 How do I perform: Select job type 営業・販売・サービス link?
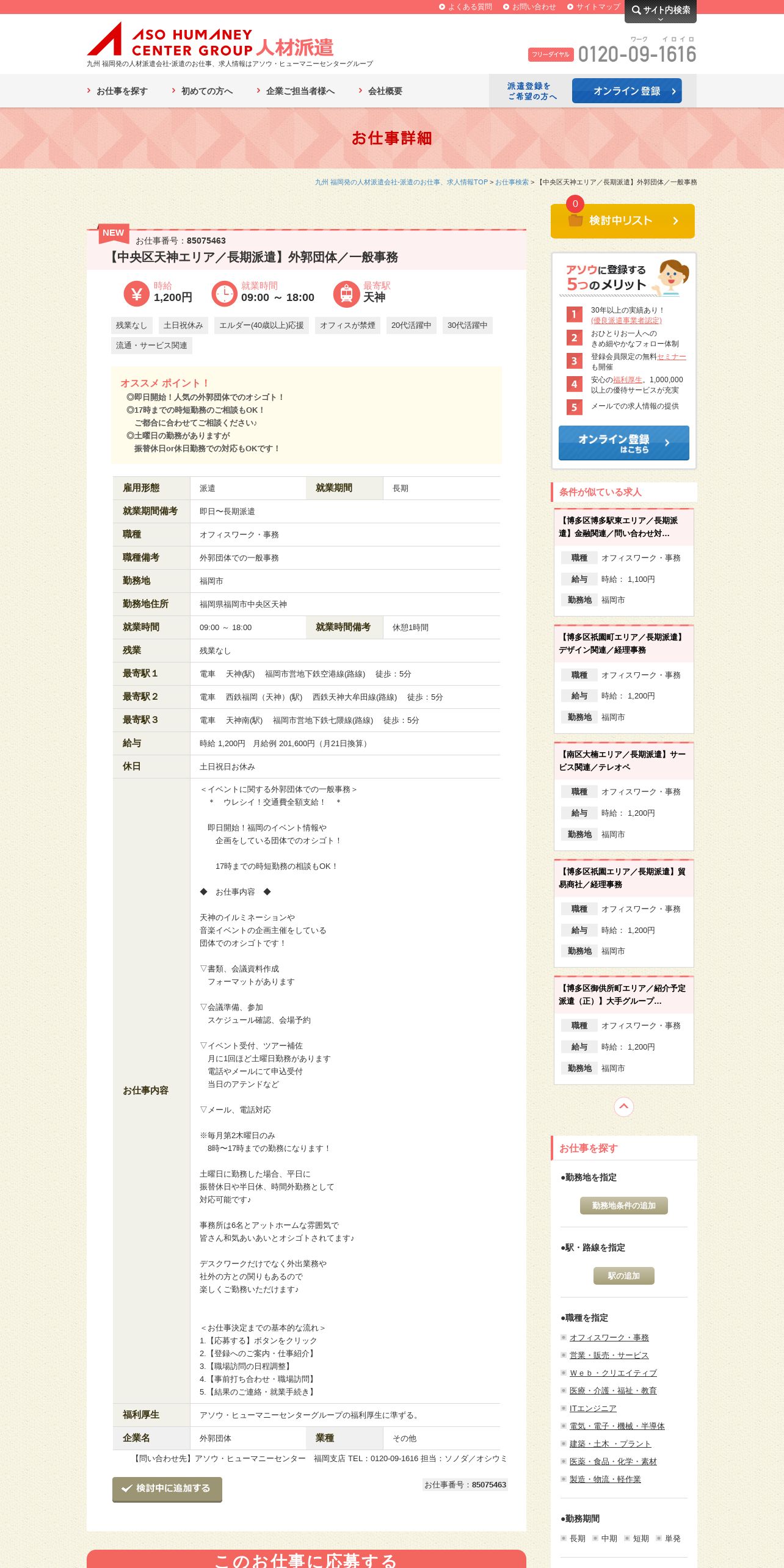[x=609, y=1355]
